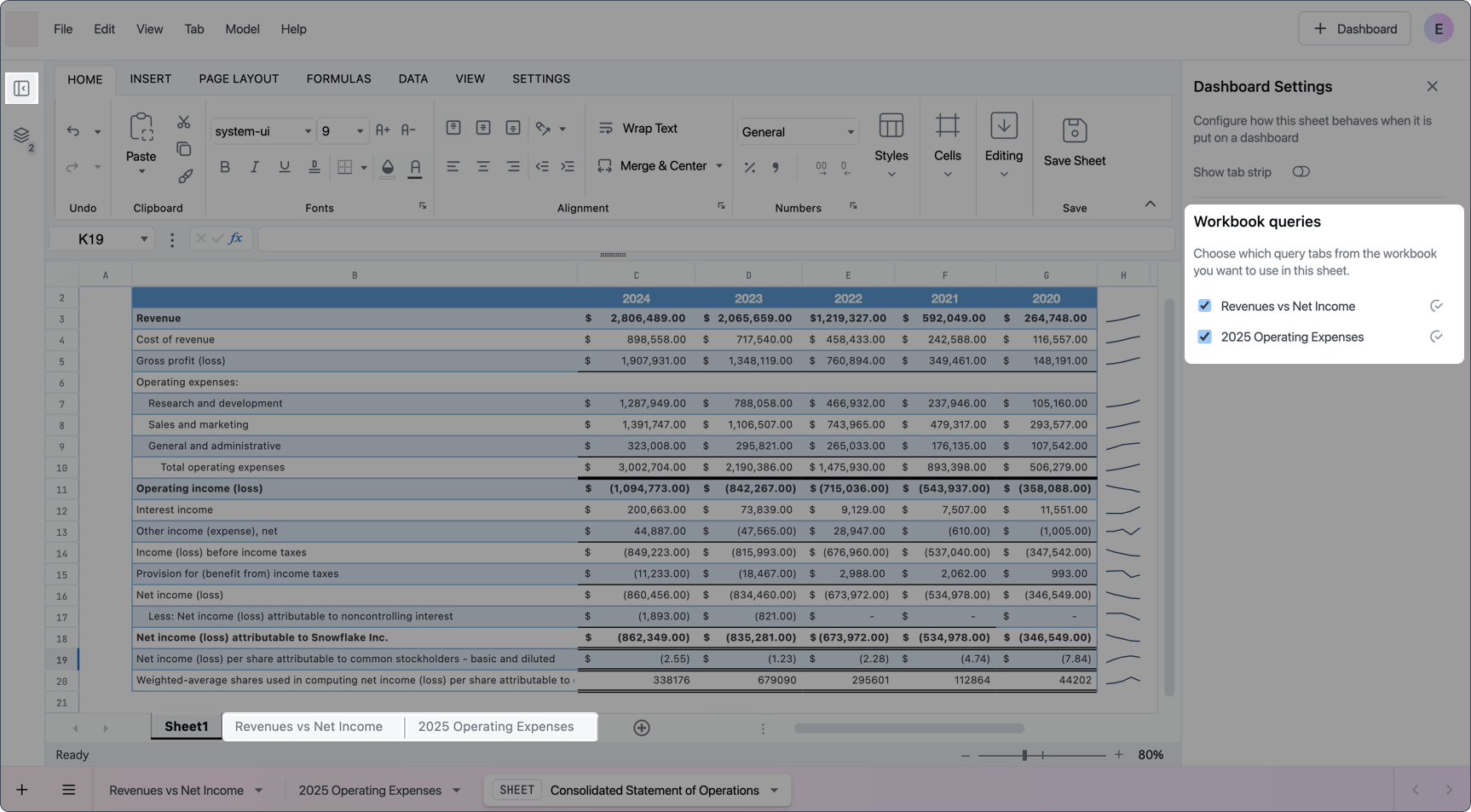
Task: Apply bold formatting with B icon
Action: pyautogui.click(x=225, y=167)
